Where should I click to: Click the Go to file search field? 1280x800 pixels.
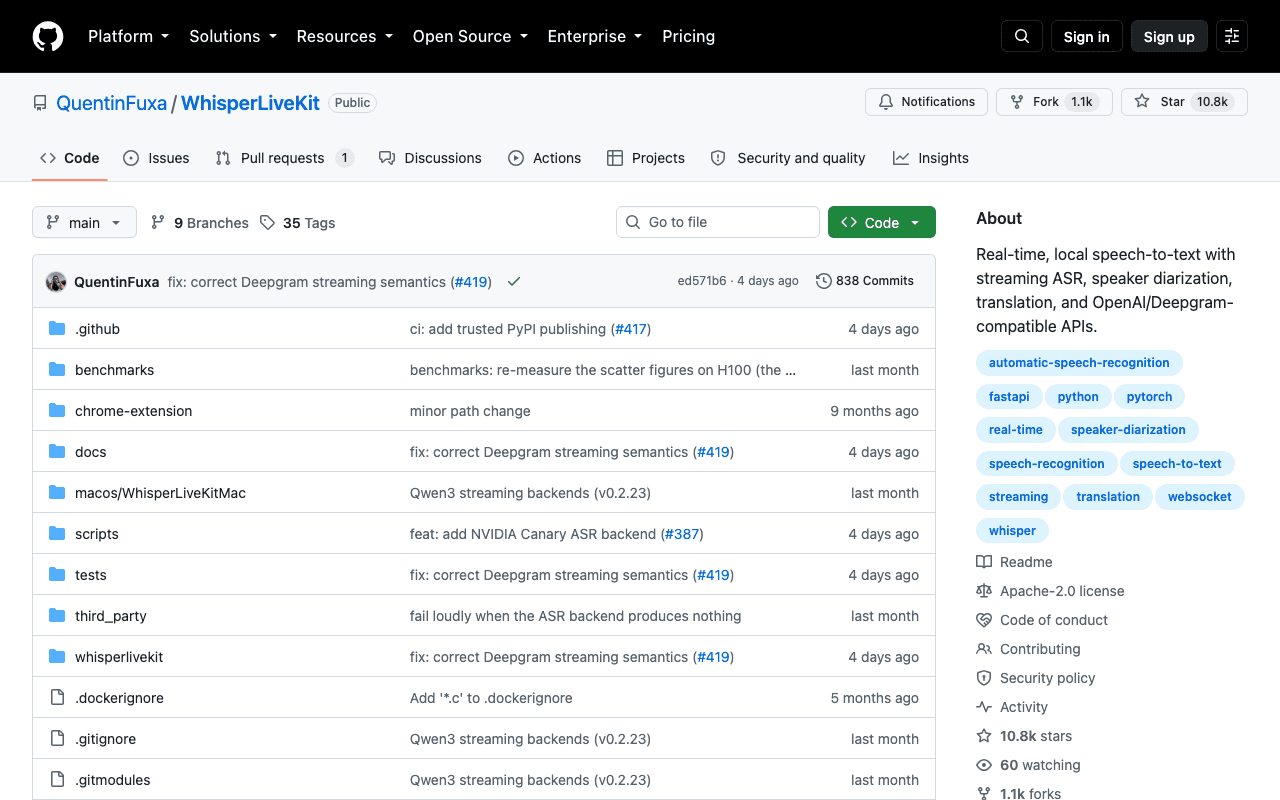point(718,222)
